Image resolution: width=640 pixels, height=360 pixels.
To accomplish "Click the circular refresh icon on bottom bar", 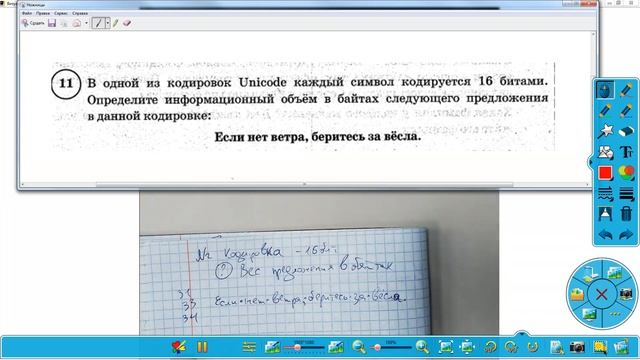I will click(533, 347).
